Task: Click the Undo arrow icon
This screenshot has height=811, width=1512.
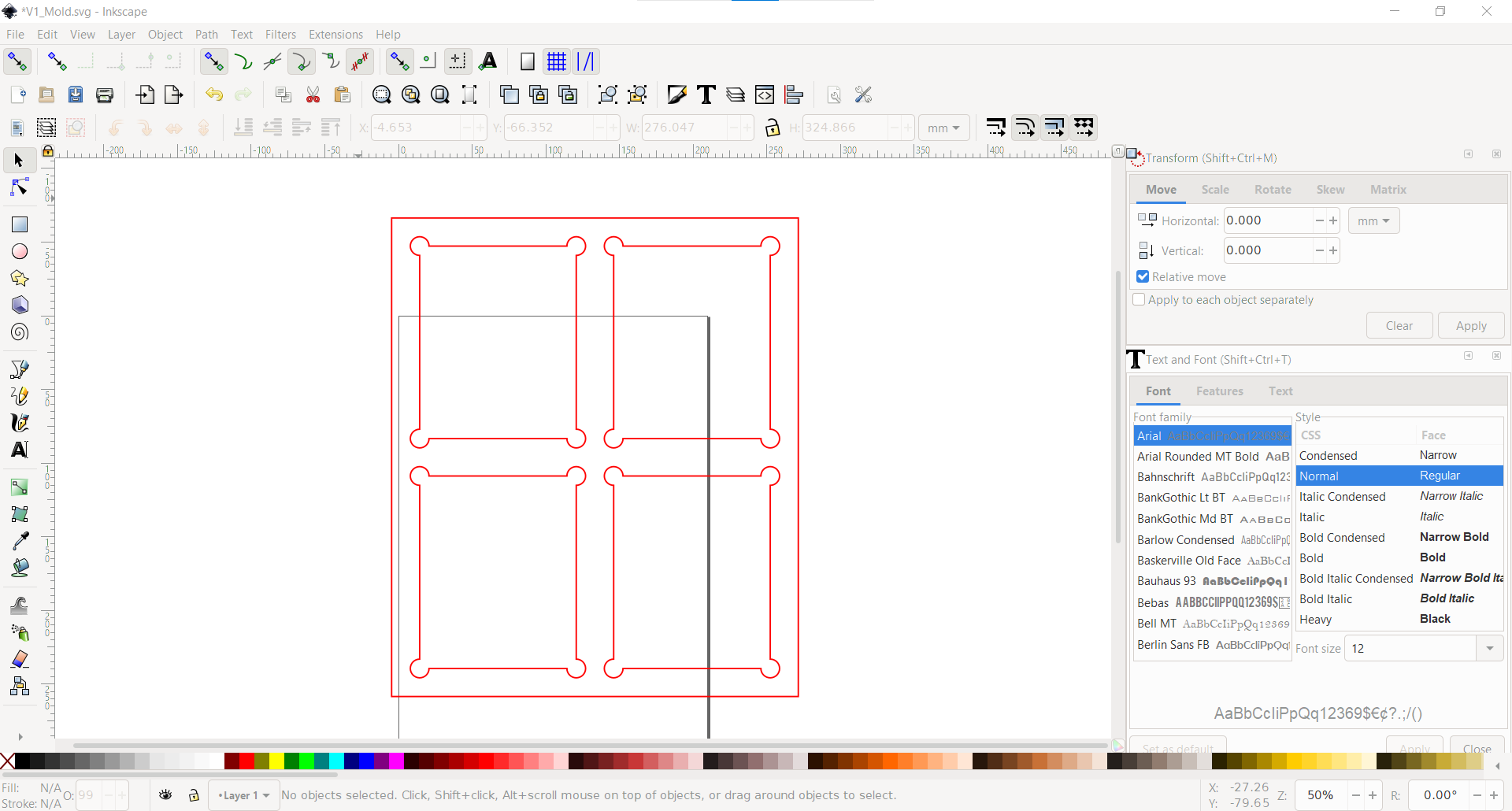Action: (214, 95)
